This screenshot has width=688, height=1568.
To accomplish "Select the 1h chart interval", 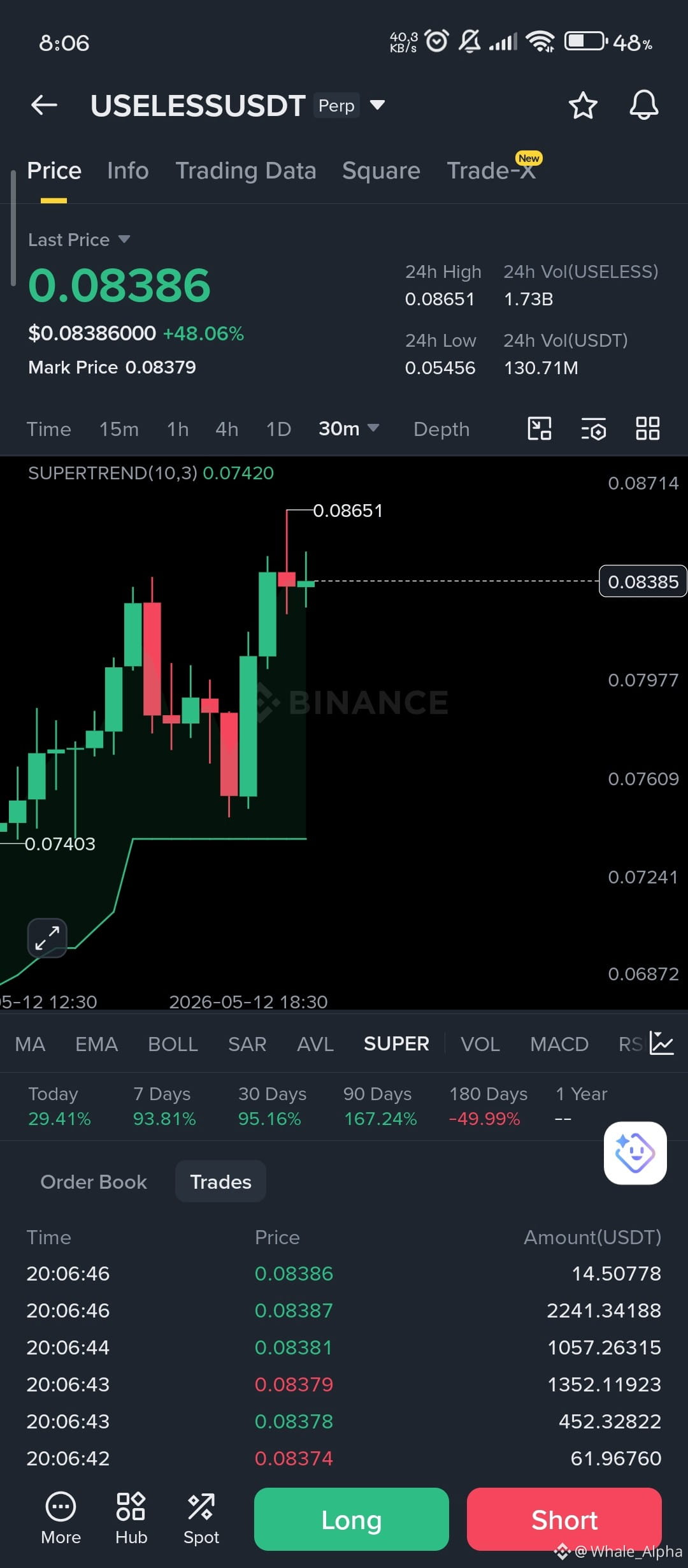I will click(x=178, y=429).
